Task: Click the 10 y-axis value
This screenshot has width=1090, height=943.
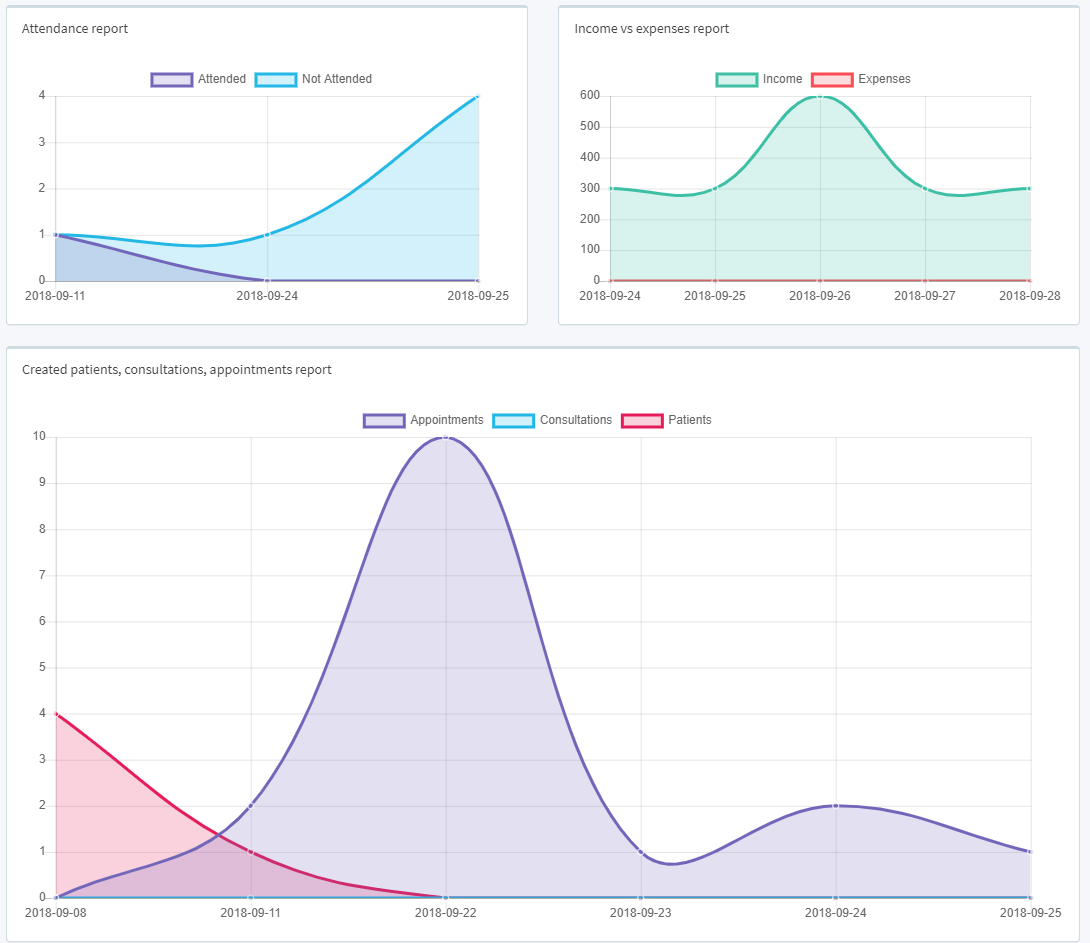Action: point(39,436)
